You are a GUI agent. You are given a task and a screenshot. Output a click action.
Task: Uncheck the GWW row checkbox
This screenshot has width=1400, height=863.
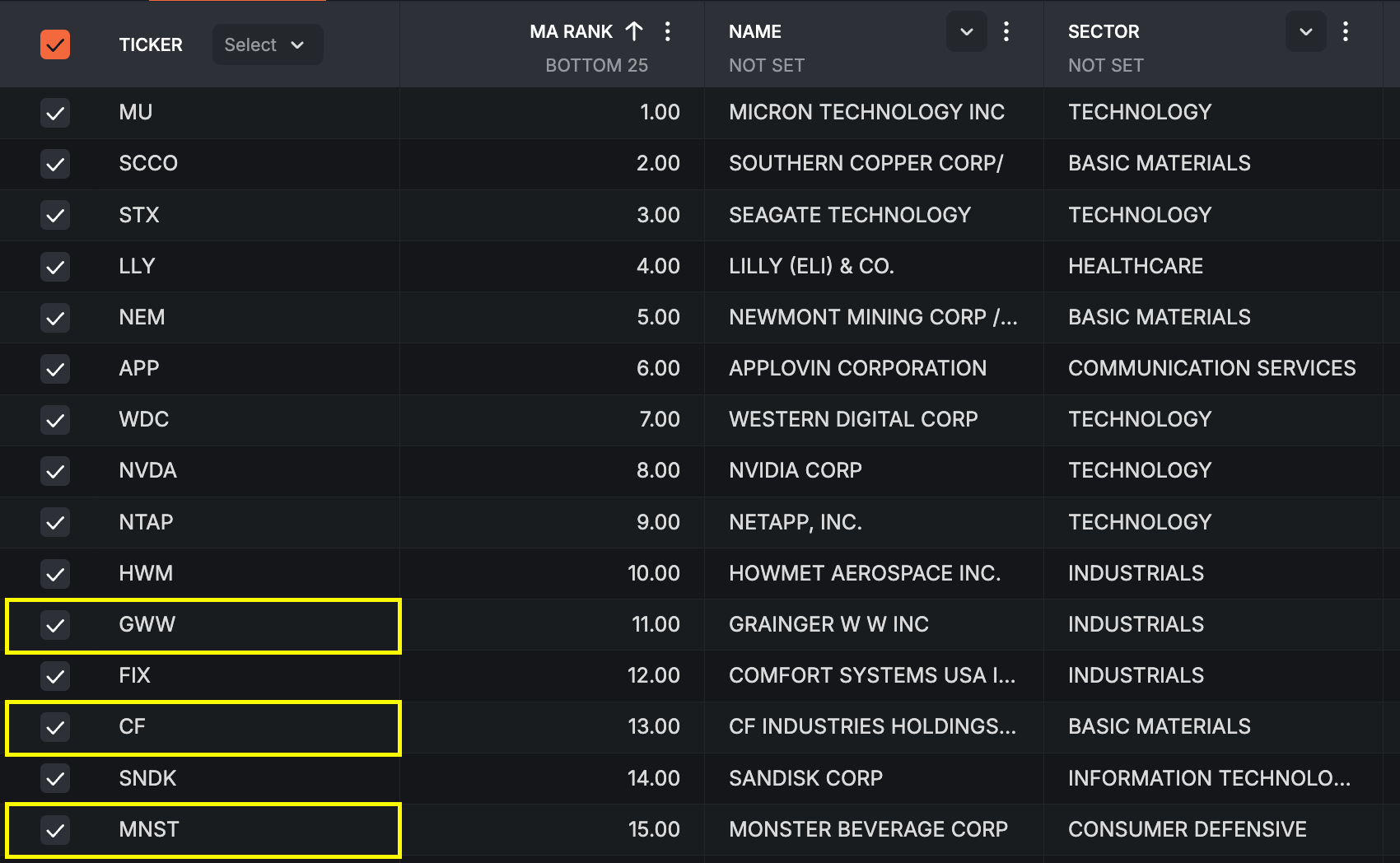[55, 625]
